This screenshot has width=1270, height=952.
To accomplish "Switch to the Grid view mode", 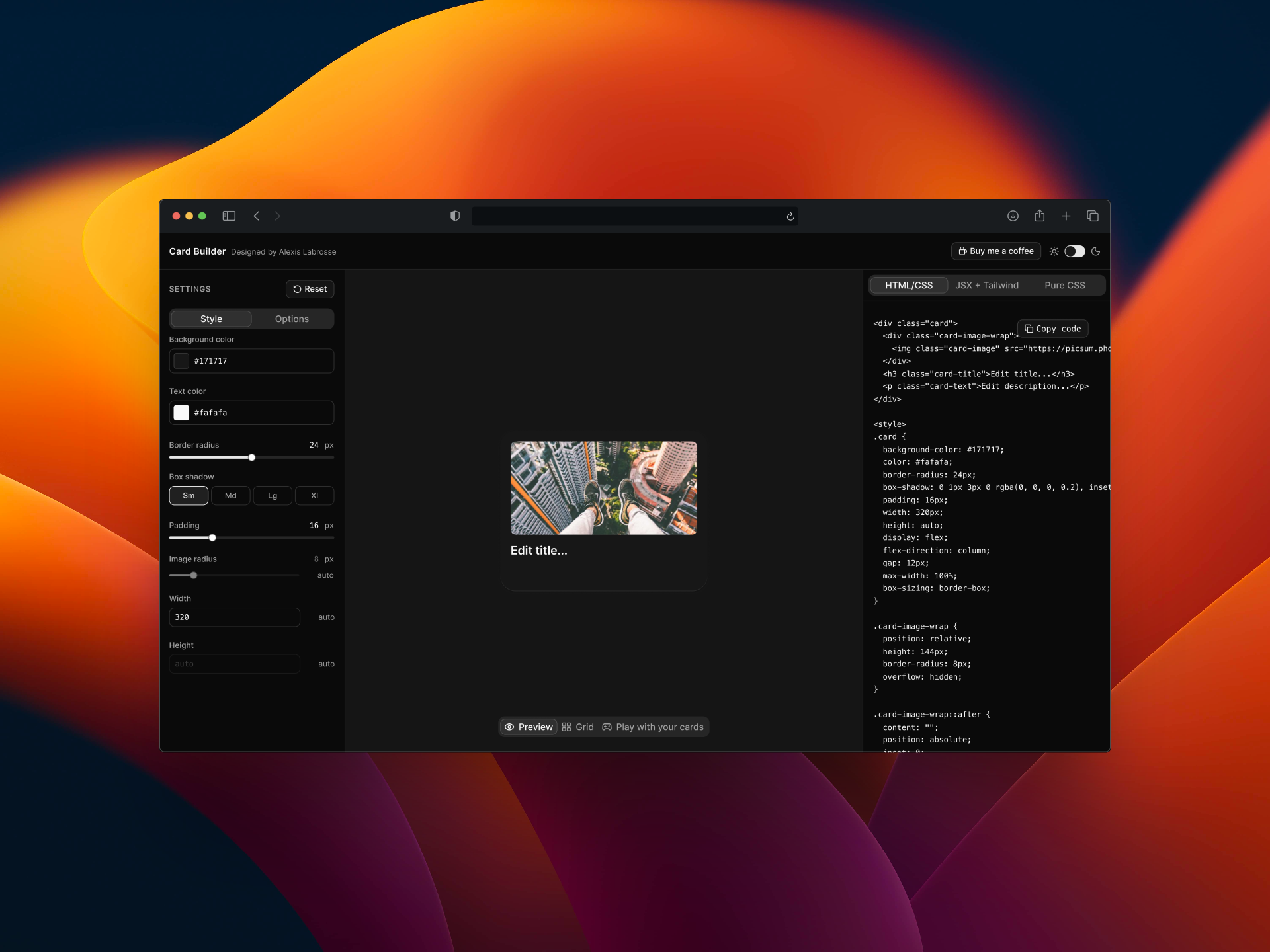I will (578, 727).
